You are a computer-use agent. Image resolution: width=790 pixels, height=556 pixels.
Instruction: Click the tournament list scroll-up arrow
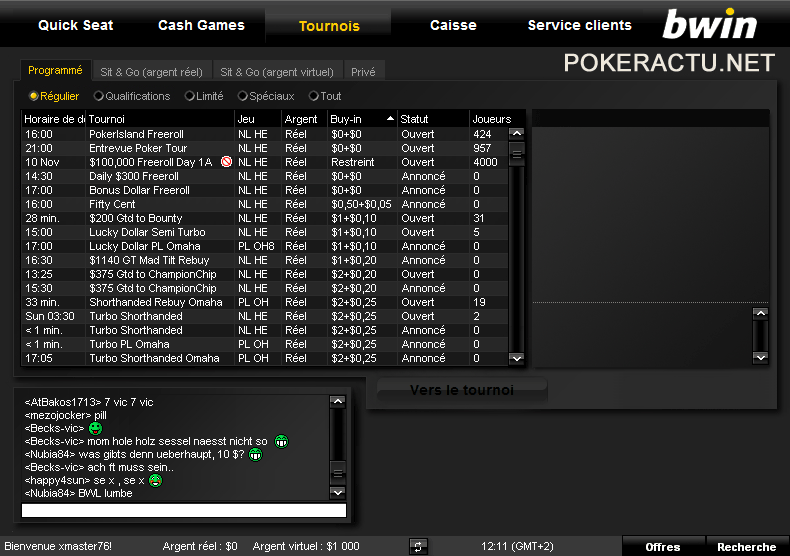tap(516, 133)
